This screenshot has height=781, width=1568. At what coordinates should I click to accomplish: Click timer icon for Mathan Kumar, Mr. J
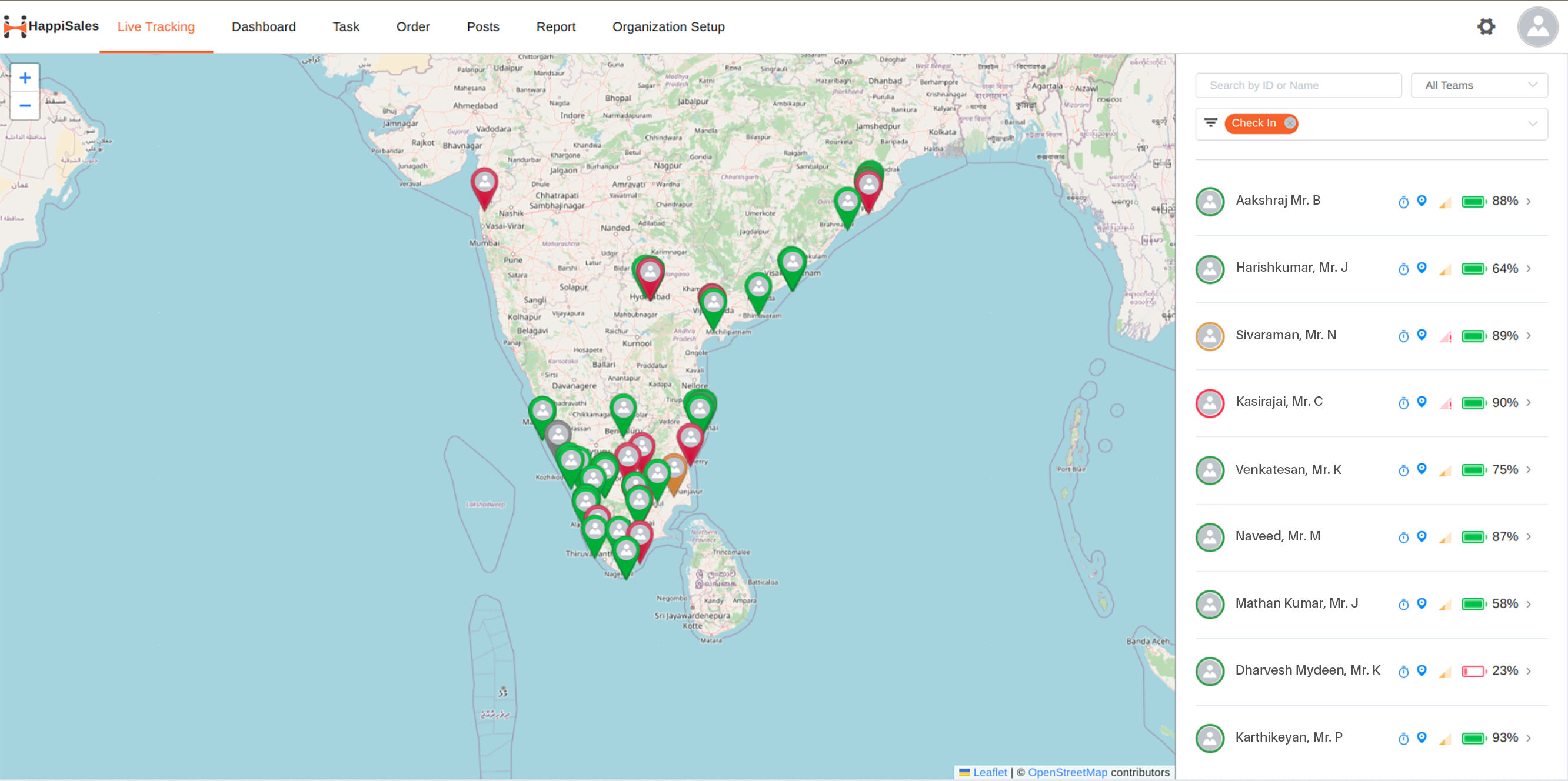point(1404,605)
